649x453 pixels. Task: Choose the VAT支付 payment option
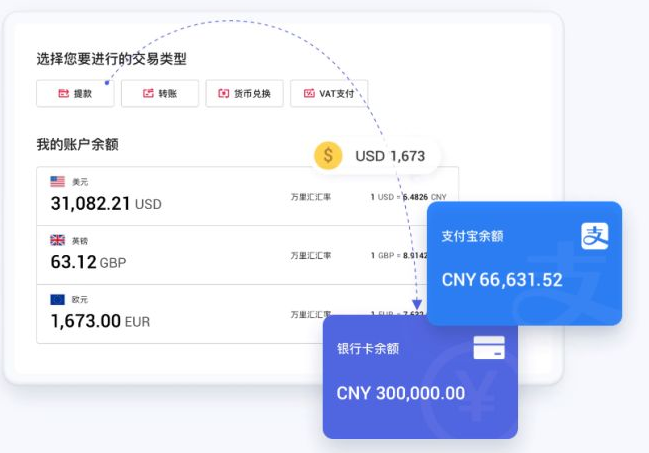coord(329,94)
